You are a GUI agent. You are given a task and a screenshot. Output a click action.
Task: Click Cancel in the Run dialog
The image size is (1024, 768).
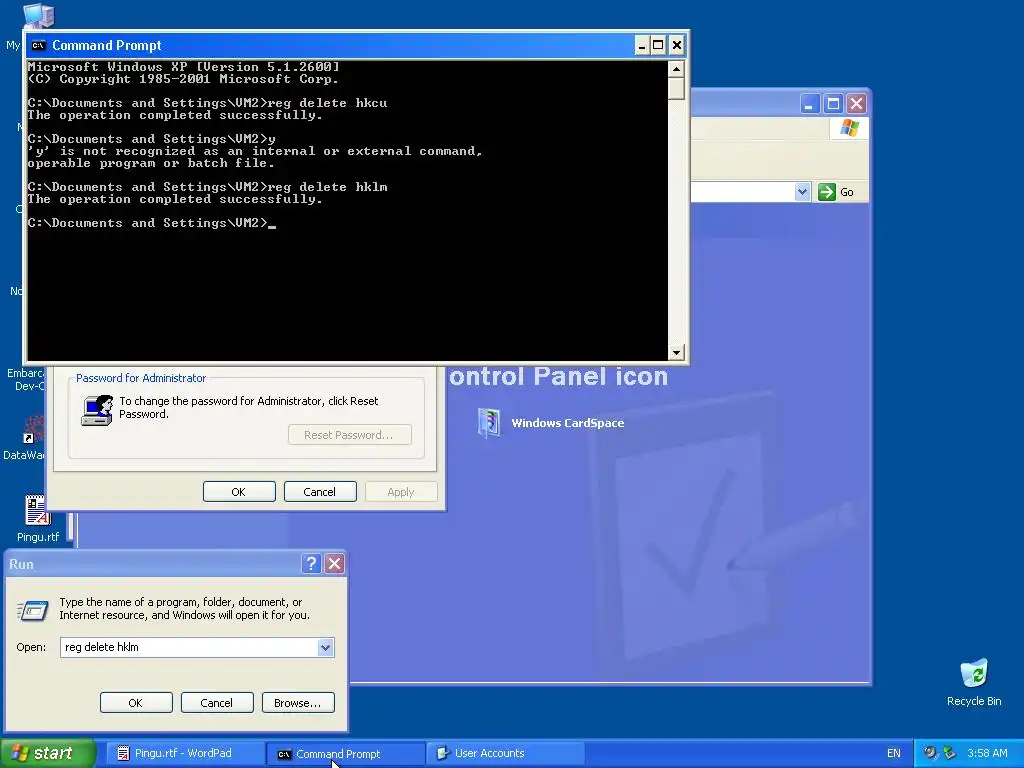(x=217, y=703)
